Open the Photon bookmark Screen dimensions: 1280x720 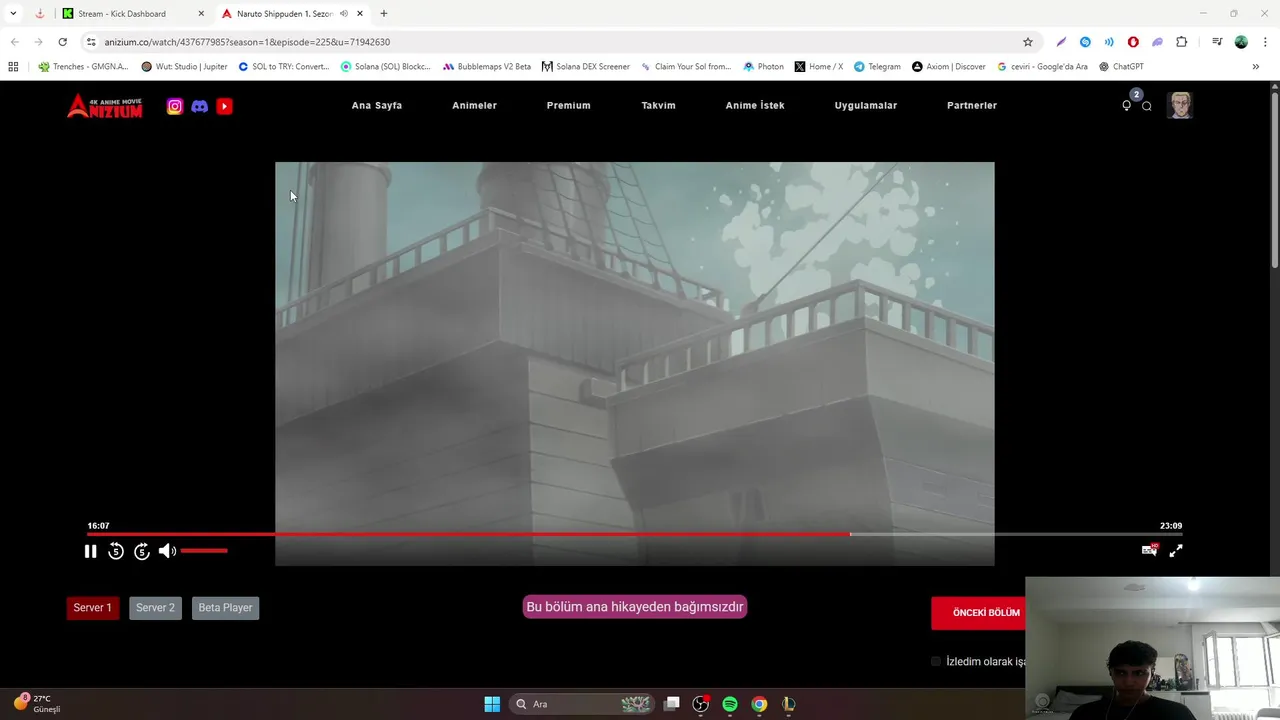point(764,67)
